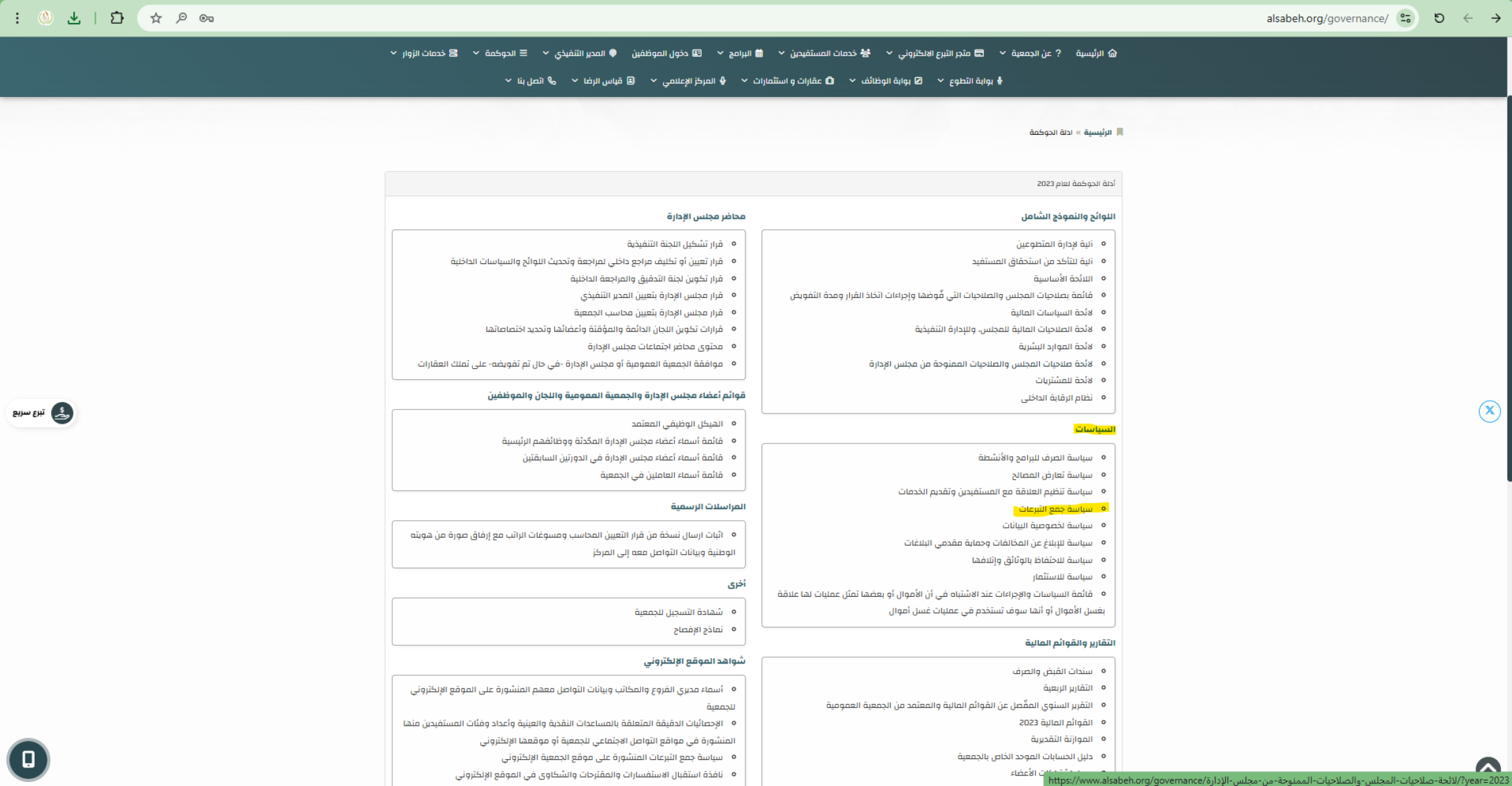This screenshot has width=1512, height=786.
Task: Expand متجر التبرع الالكتروني dropdown chevron
Action: click(889, 53)
